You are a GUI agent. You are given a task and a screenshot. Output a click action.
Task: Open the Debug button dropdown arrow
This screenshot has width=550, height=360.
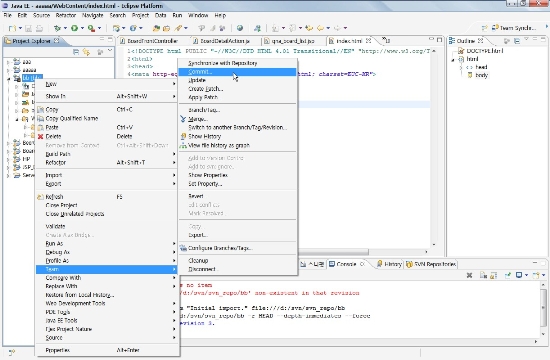[65, 28]
